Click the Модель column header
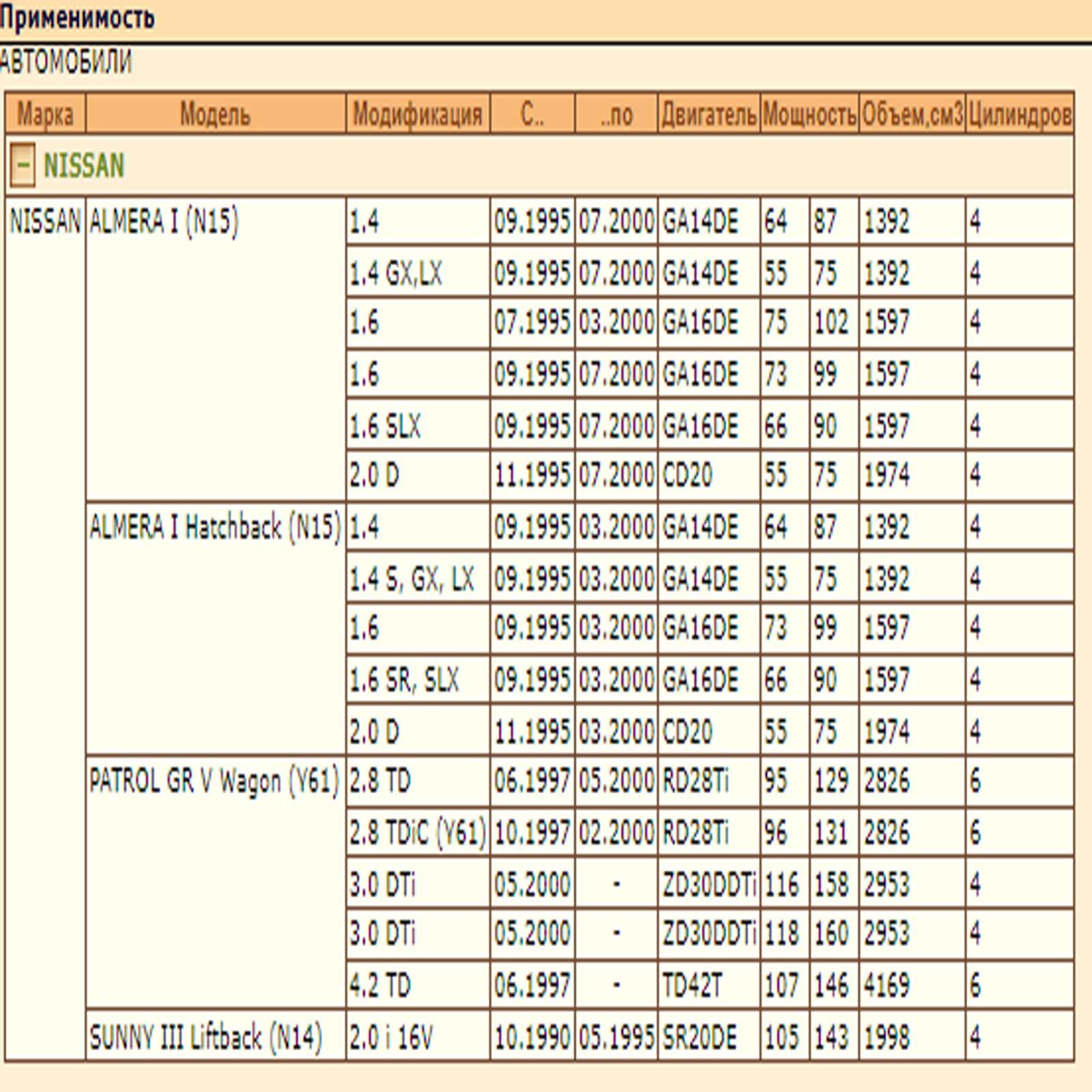The width and height of the screenshot is (1092, 1092). [x=215, y=114]
